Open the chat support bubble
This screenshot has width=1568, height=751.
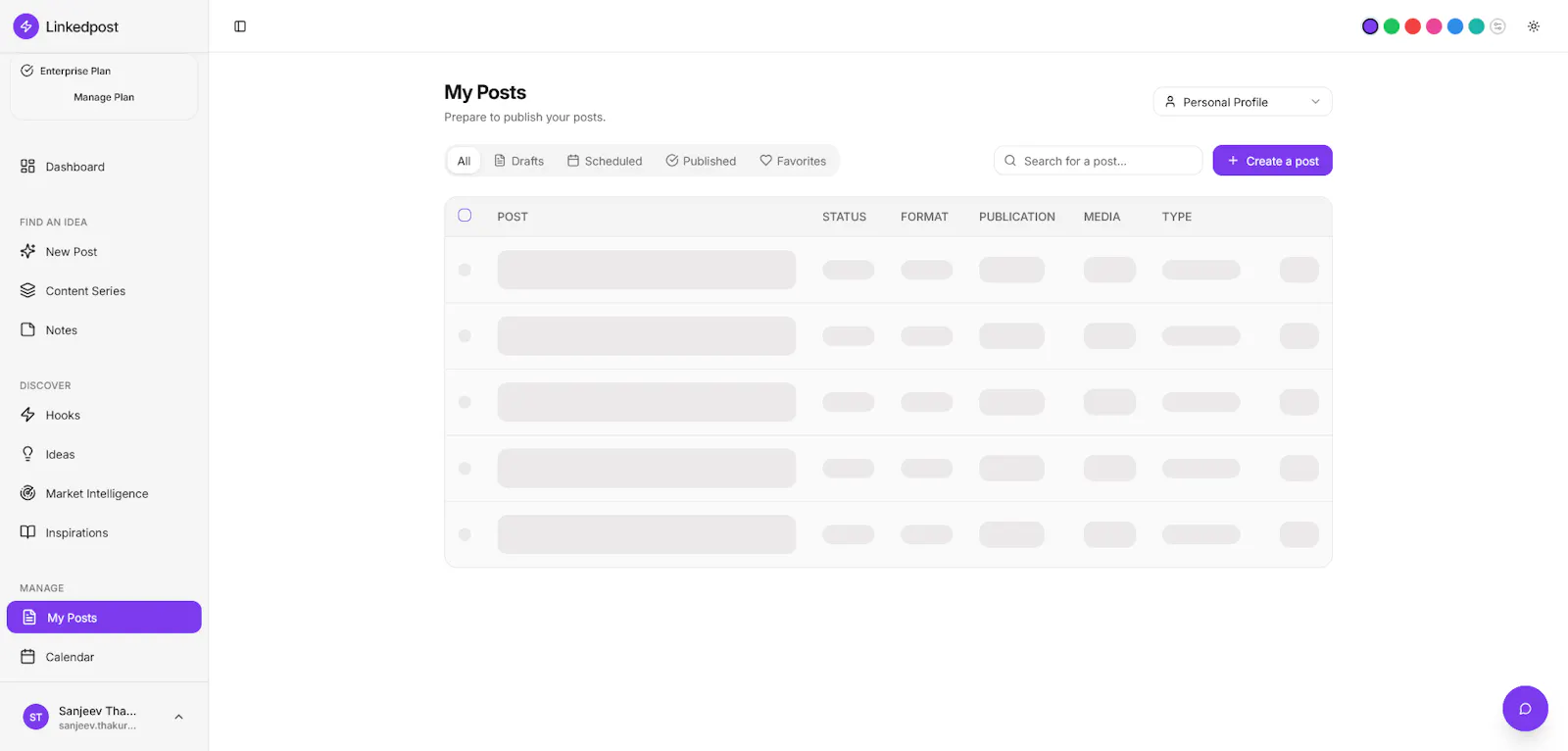[1525, 709]
